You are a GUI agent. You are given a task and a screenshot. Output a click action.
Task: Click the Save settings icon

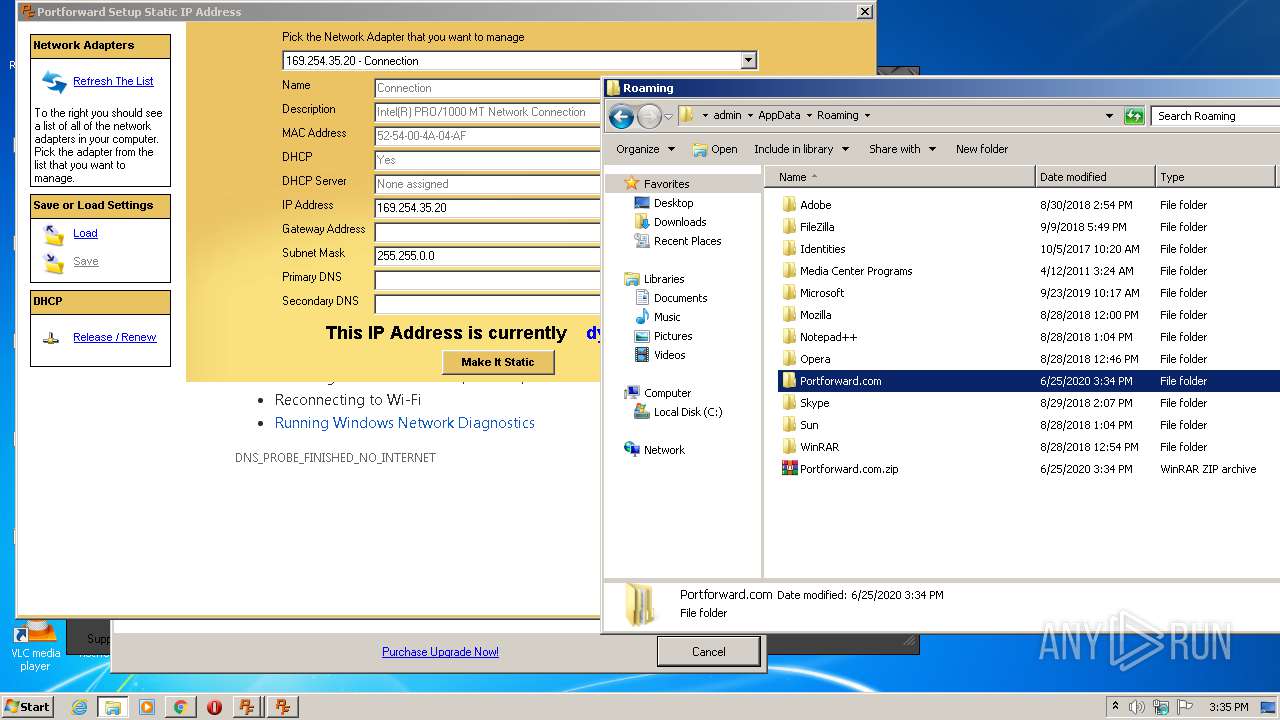53,263
